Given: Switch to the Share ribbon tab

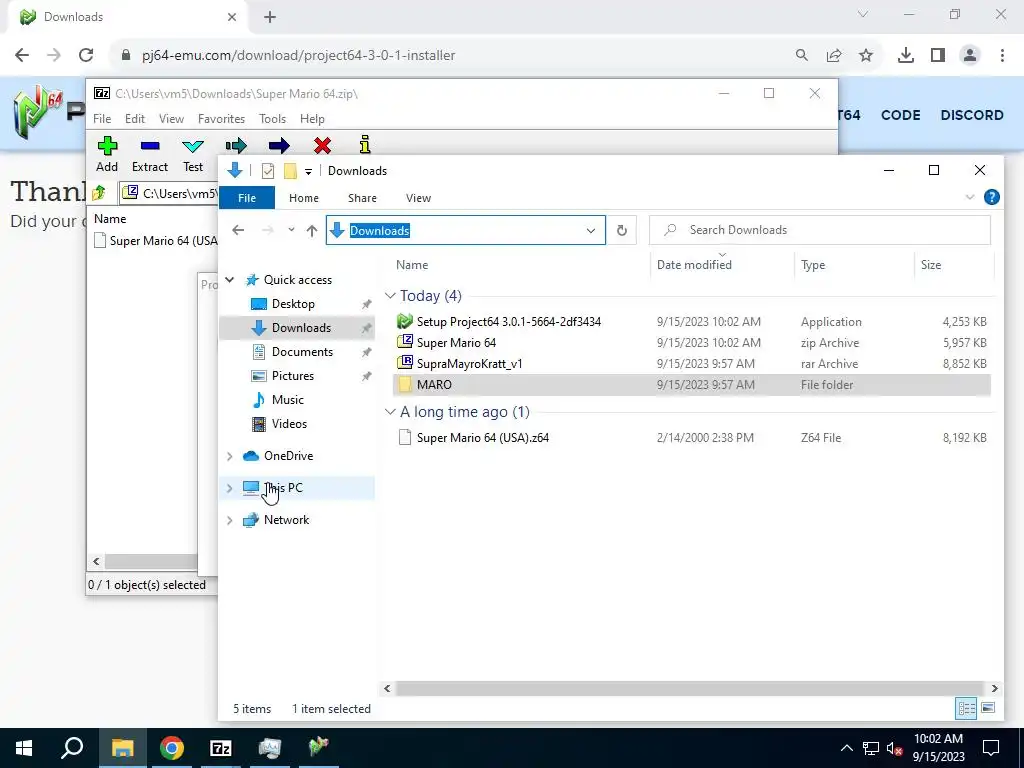Looking at the screenshot, I should pos(362,198).
